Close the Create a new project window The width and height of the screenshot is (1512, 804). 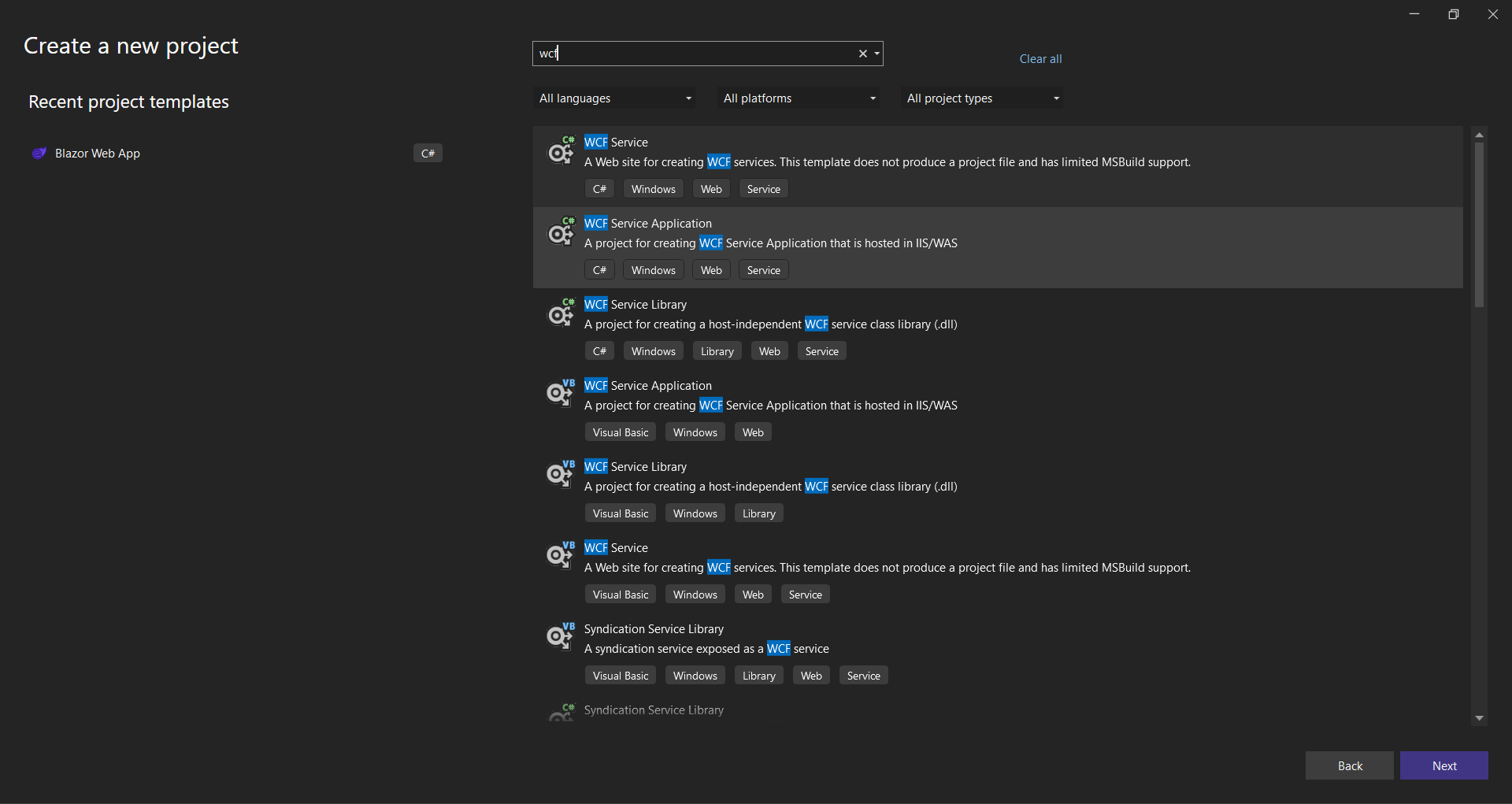tap(1493, 14)
